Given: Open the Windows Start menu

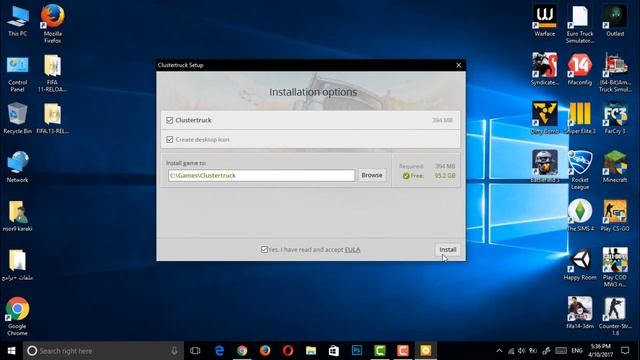Looking at the screenshot, I should click(x=11, y=351).
